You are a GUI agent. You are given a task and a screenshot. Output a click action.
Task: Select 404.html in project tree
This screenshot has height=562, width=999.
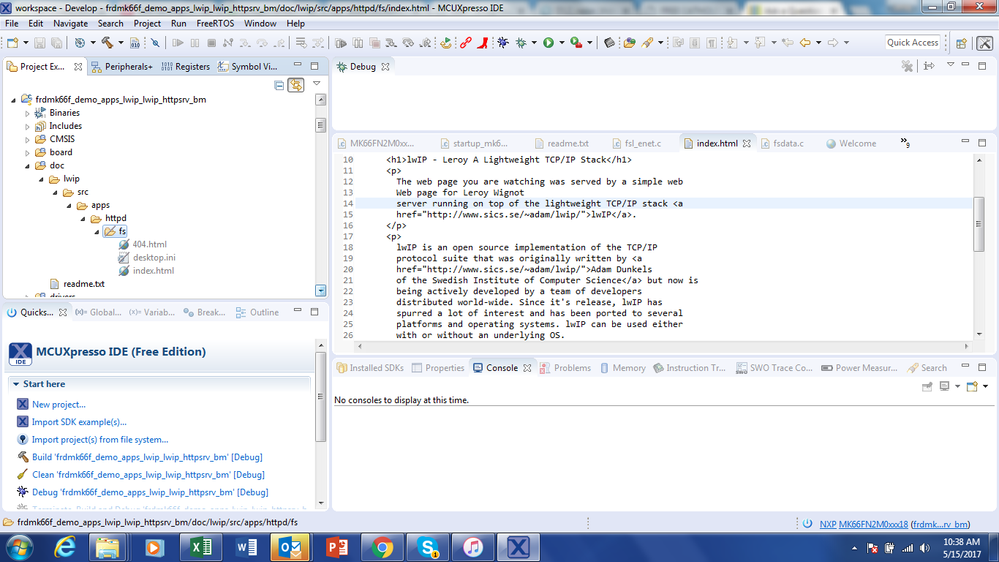point(149,245)
